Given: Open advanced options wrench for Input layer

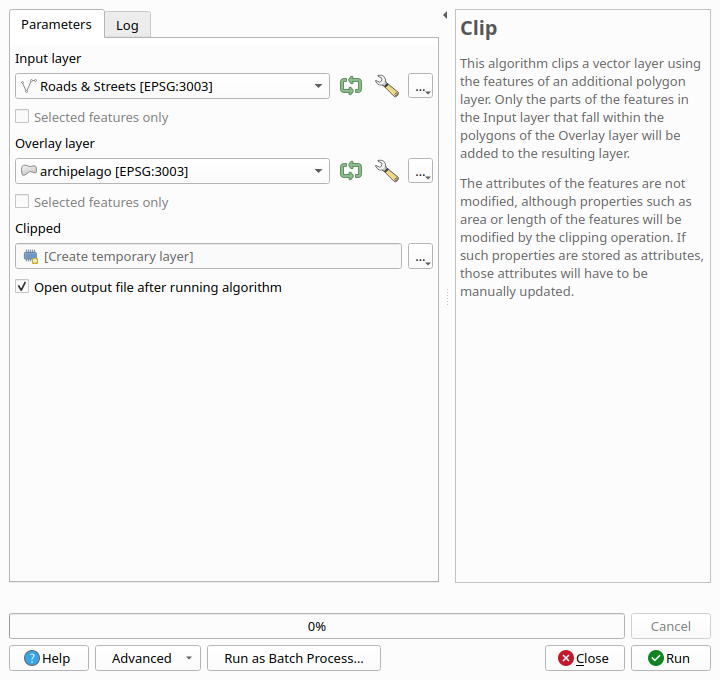Looking at the screenshot, I should point(387,86).
